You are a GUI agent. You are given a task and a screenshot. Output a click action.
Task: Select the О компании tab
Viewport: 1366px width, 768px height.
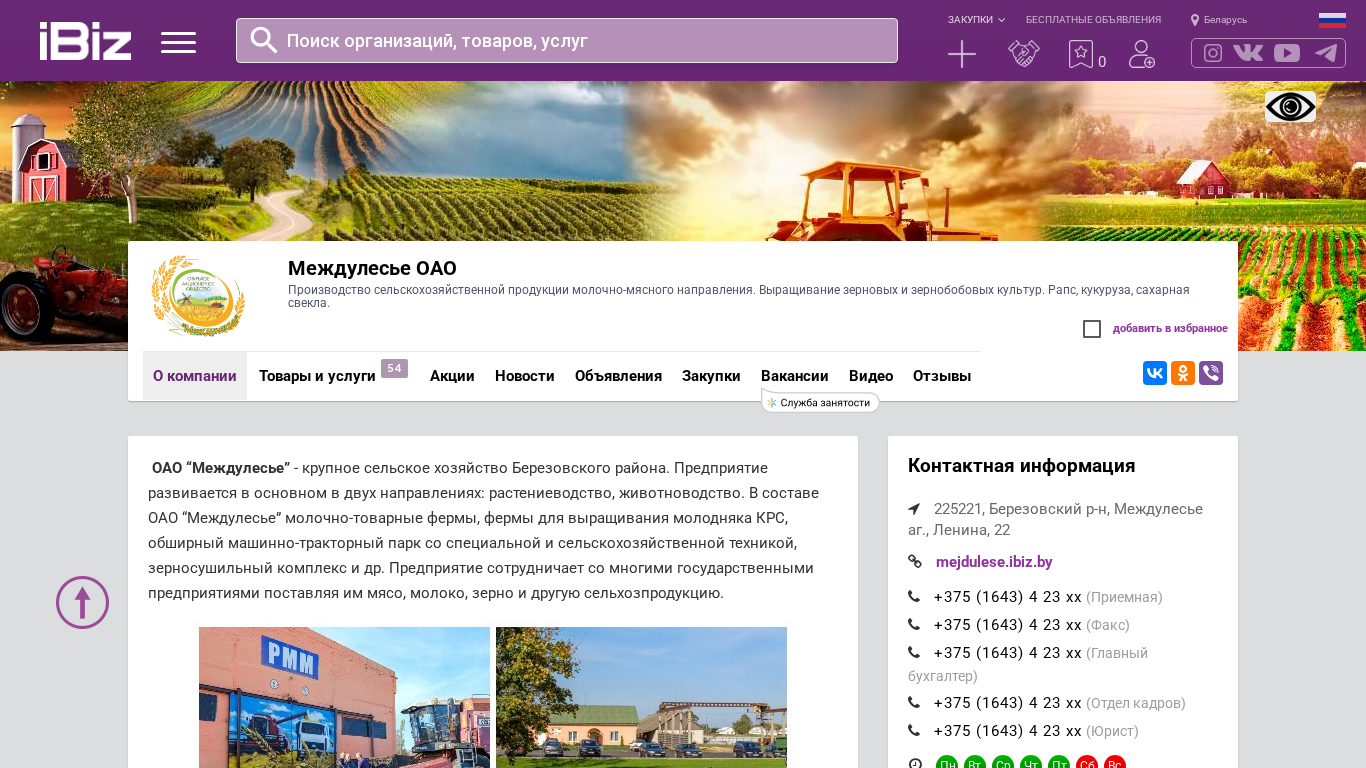pyautogui.click(x=195, y=376)
